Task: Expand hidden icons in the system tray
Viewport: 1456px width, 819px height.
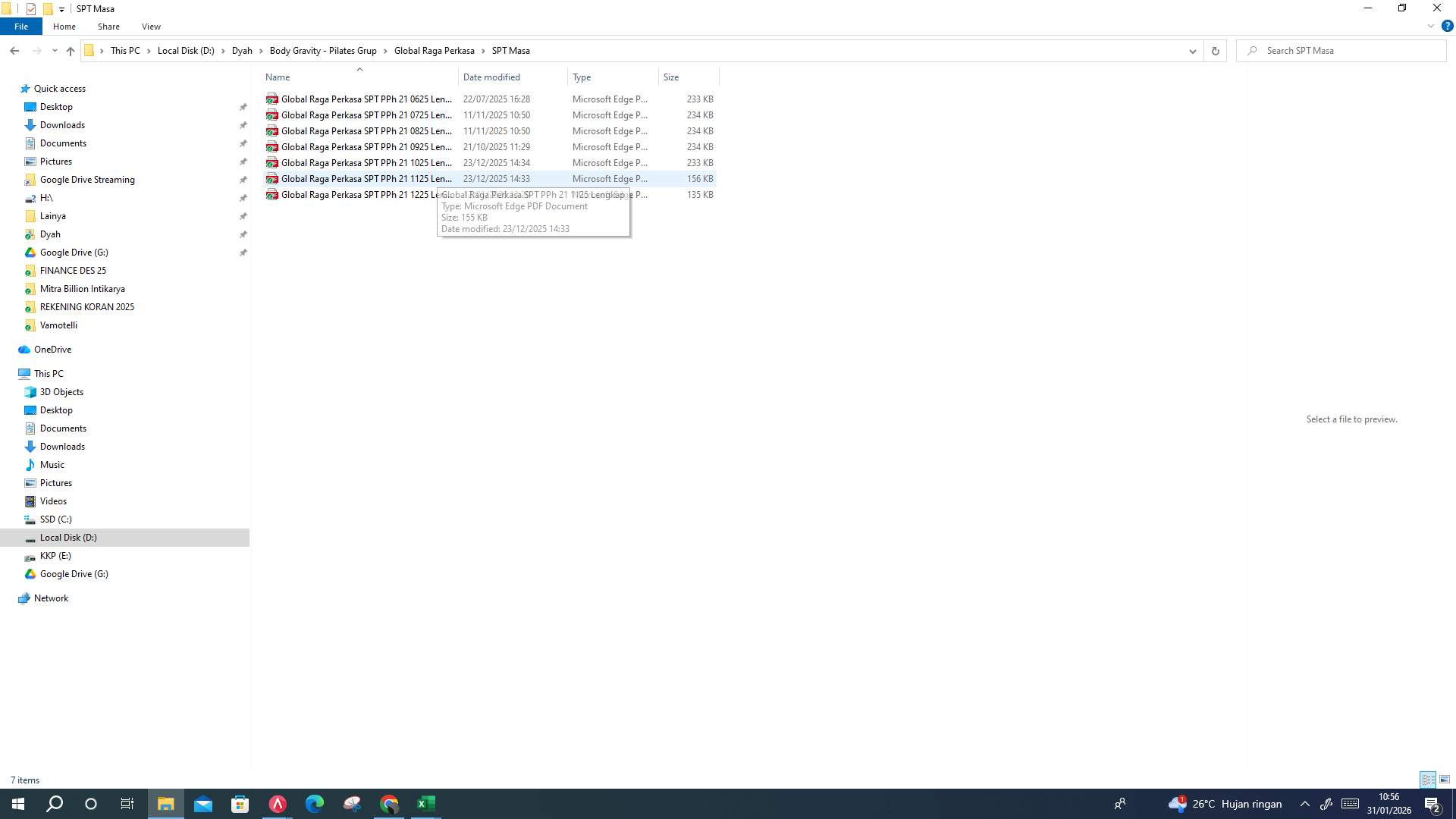Action: click(1304, 804)
